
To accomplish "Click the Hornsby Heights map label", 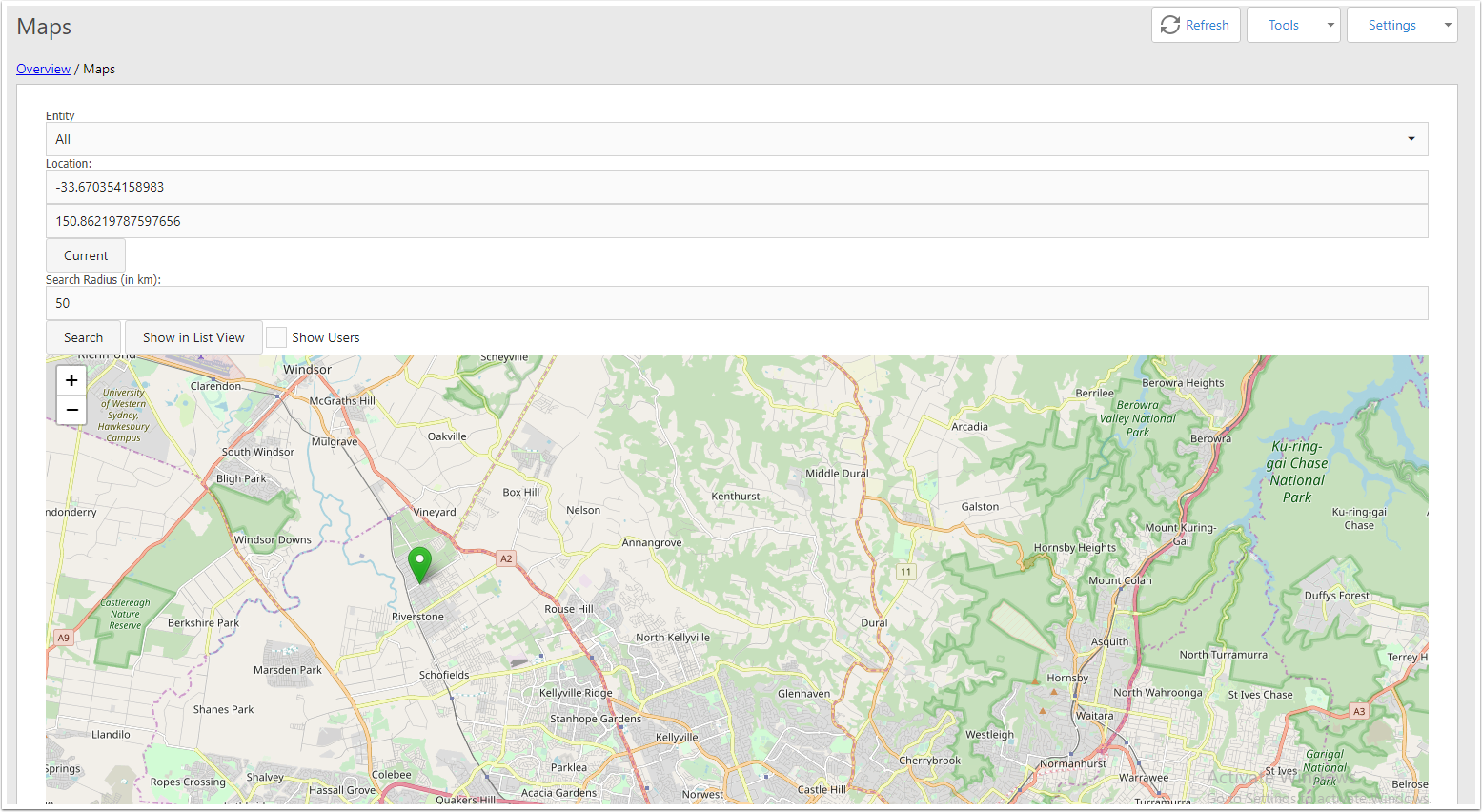I will tap(1075, 547).
